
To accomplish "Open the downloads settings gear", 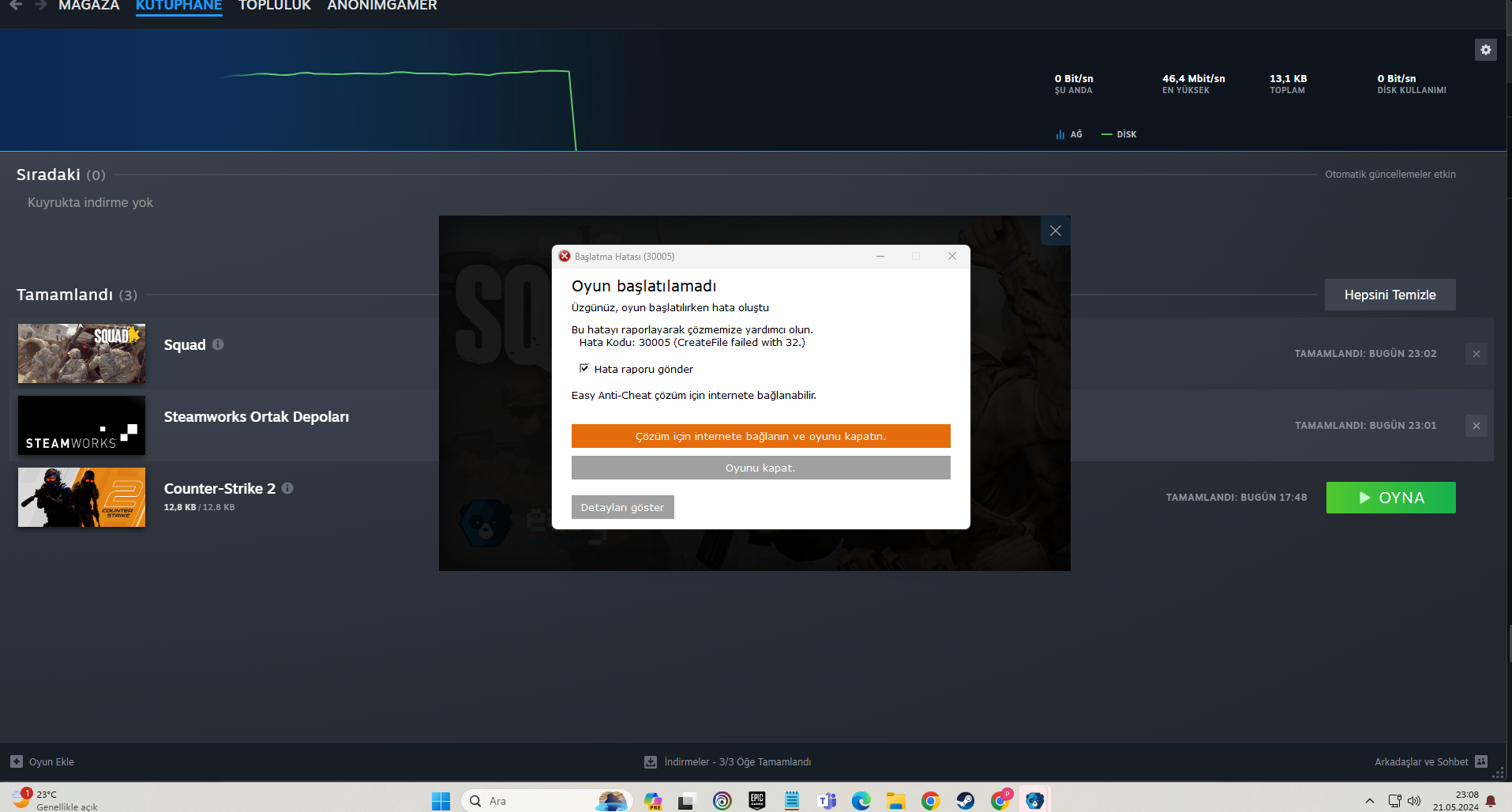I will [x=1485, y=50].
